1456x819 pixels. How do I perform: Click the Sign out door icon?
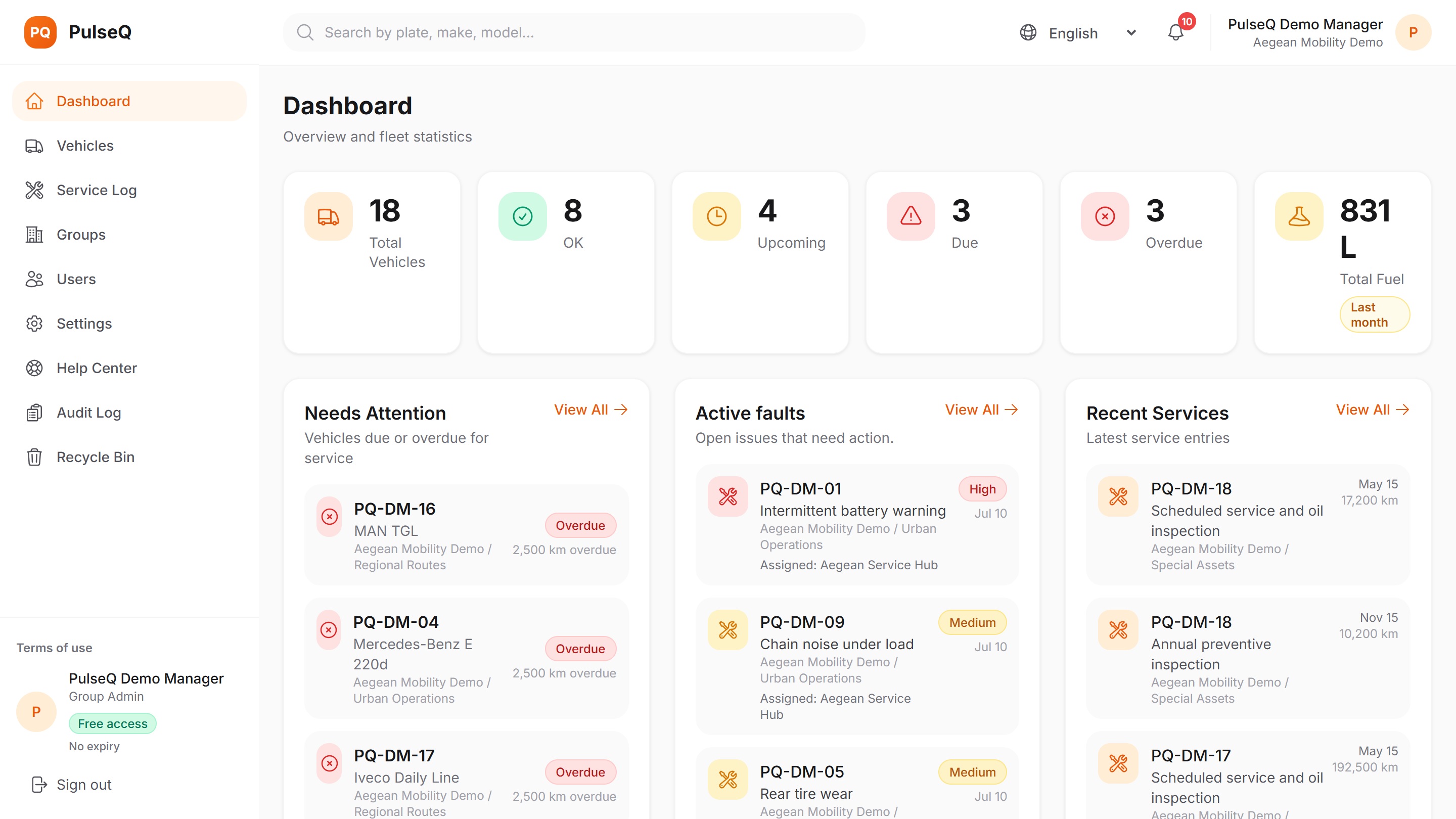tap(39, 785)
